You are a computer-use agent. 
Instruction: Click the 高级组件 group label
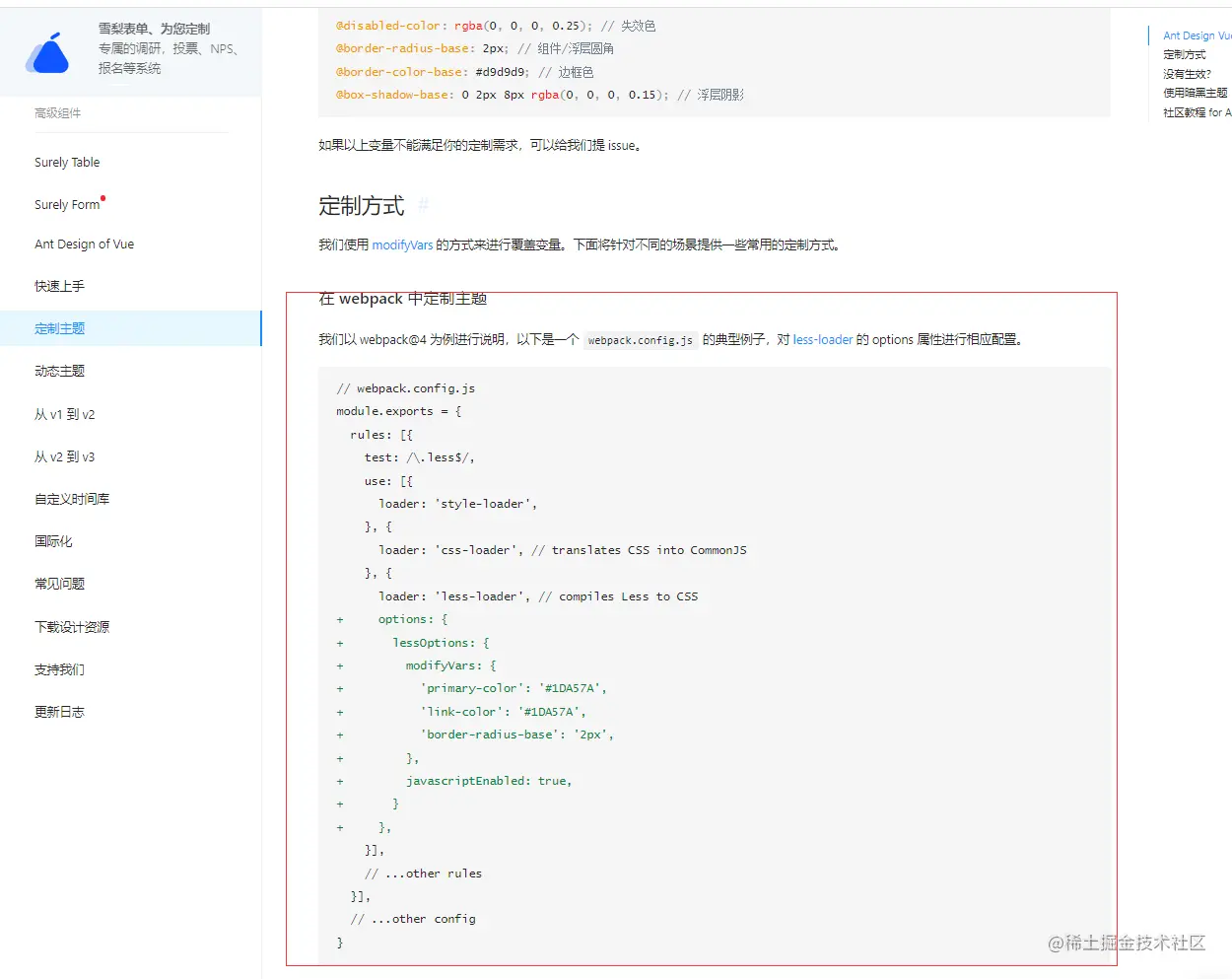click(x=57, y=113)
